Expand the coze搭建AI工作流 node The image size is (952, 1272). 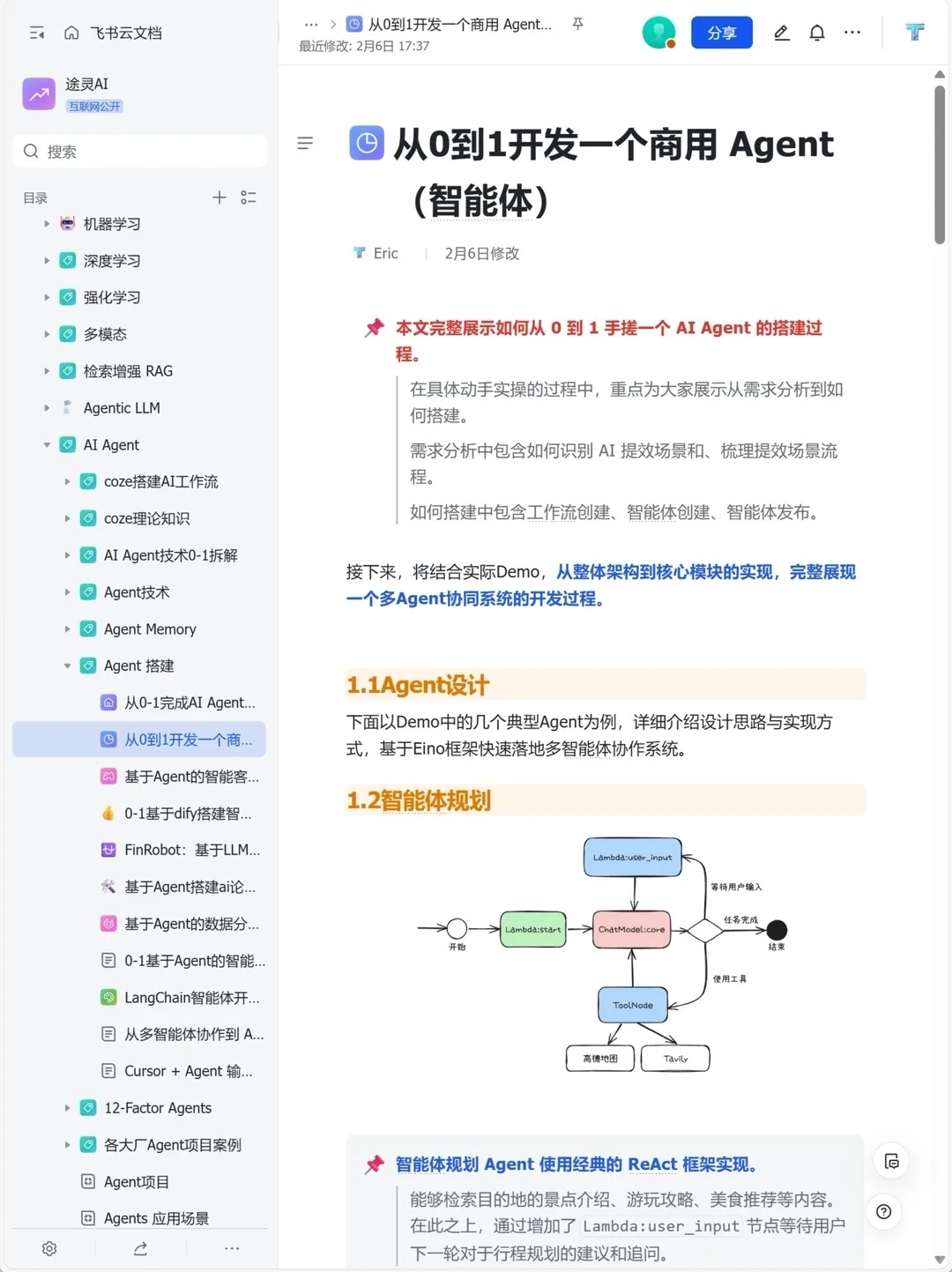(67, 481)
